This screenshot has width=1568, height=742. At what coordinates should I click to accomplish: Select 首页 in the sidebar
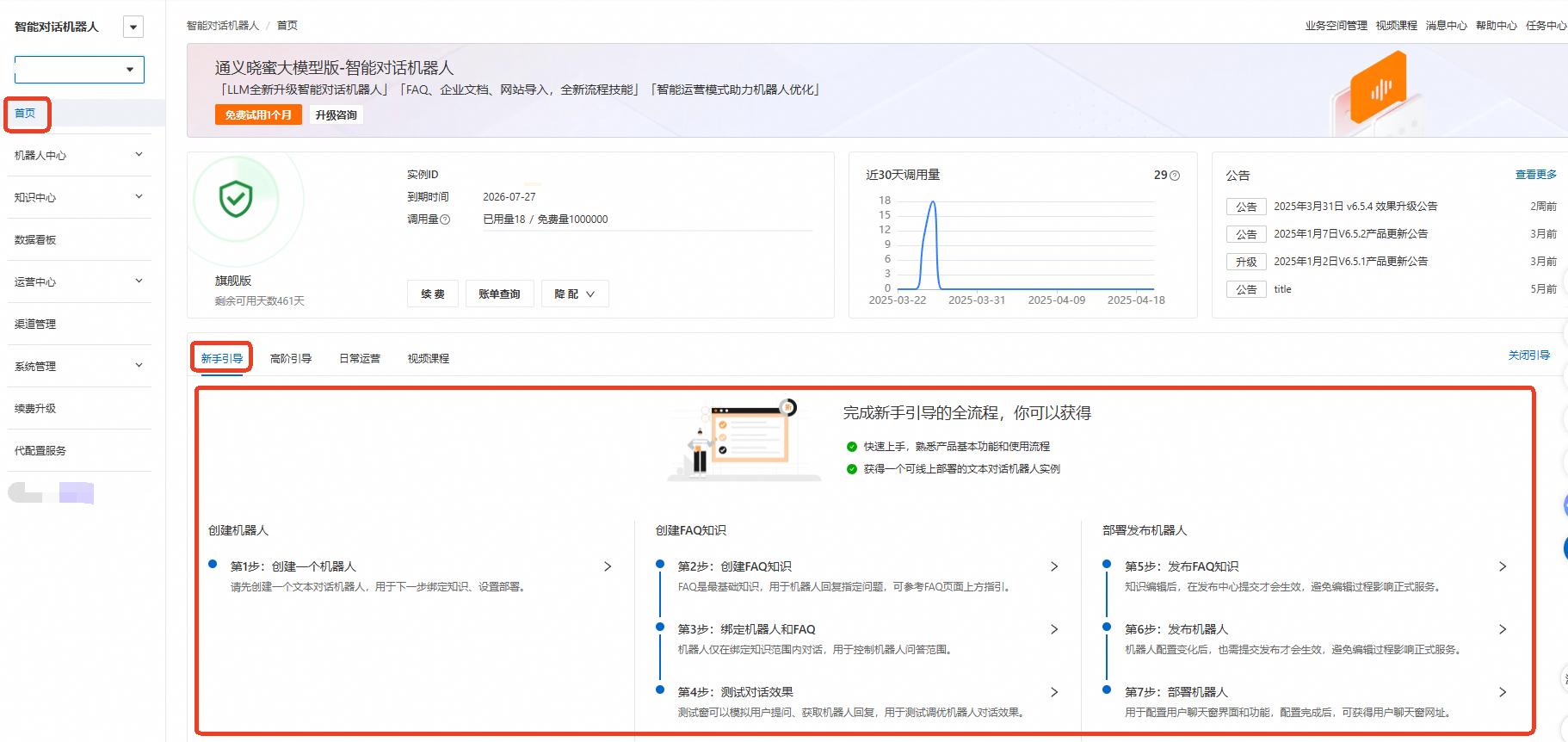(x=25, y=114)
